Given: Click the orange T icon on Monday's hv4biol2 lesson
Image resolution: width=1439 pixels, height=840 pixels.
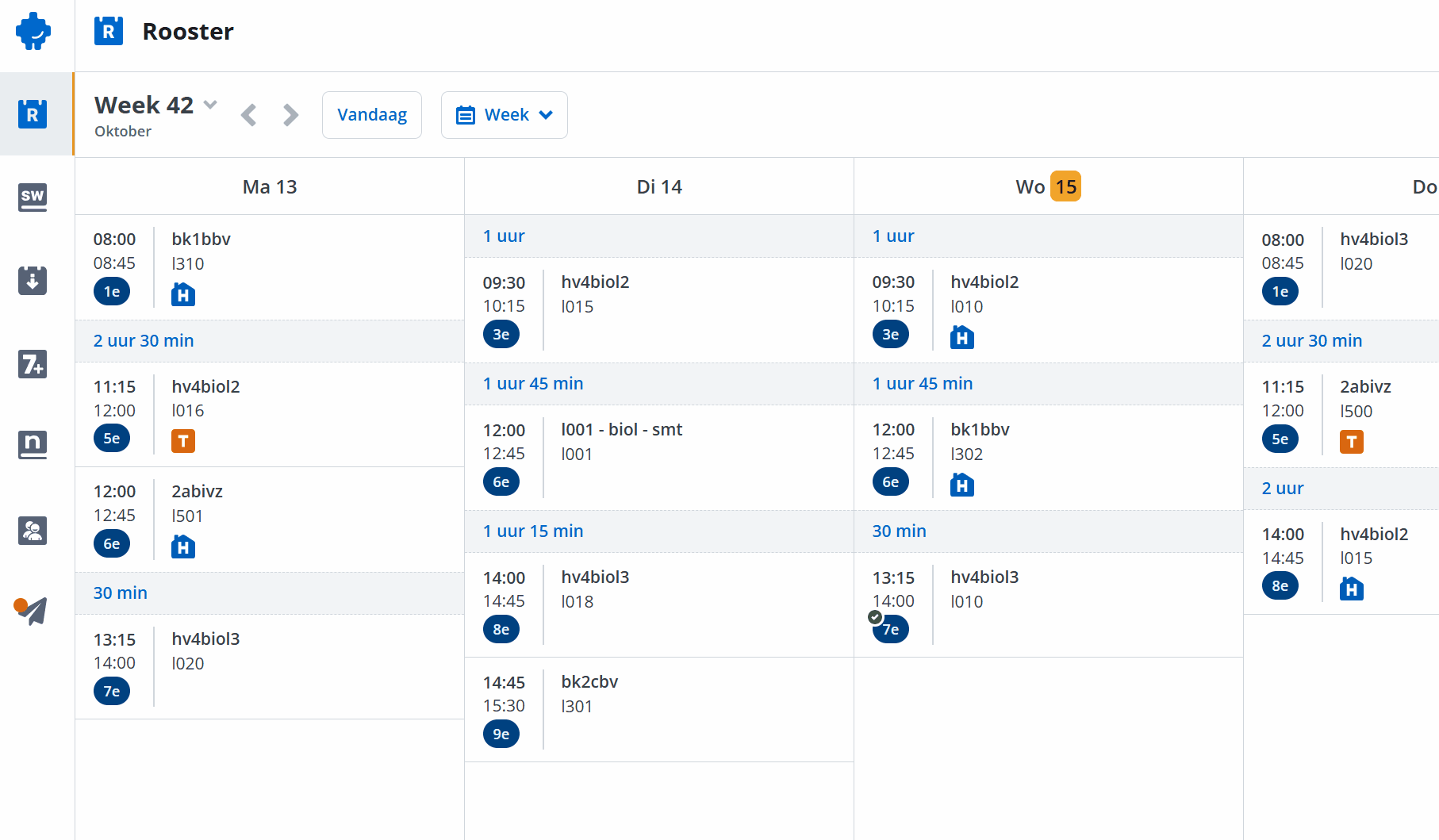Looking at the screenshot, I should pos(183,441).
